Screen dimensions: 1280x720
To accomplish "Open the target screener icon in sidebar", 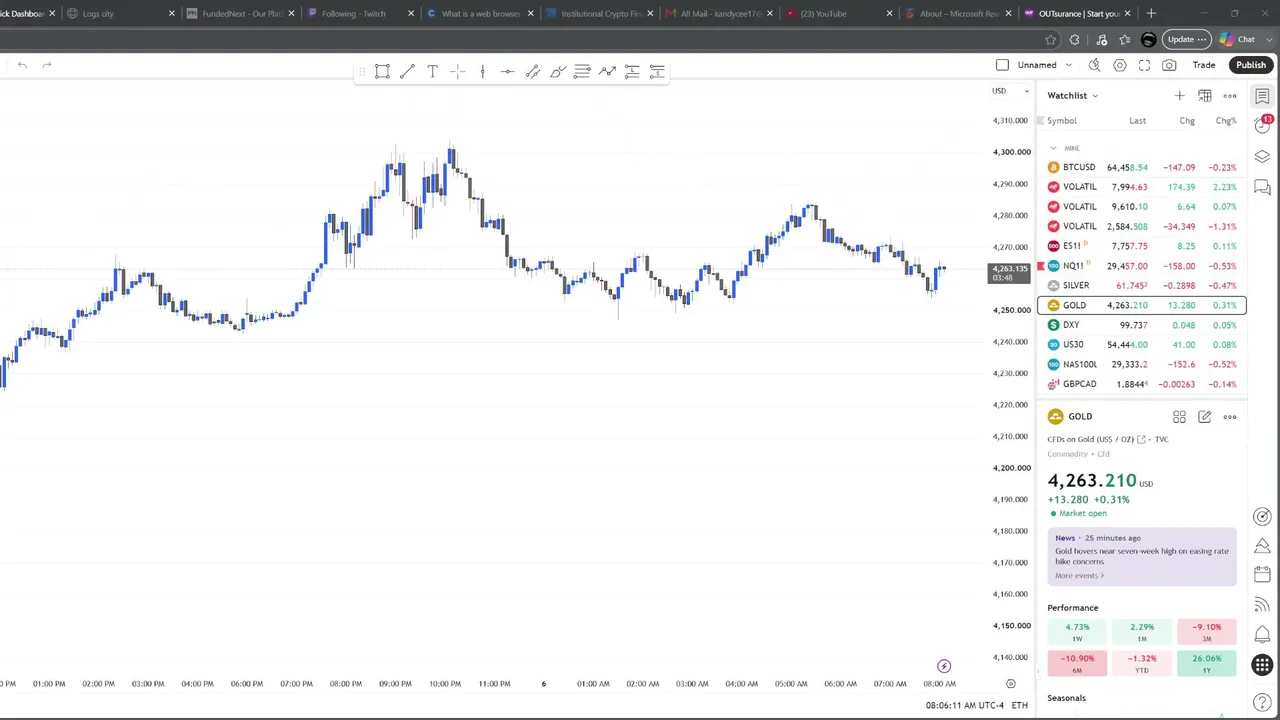I will coord(1262,516).
